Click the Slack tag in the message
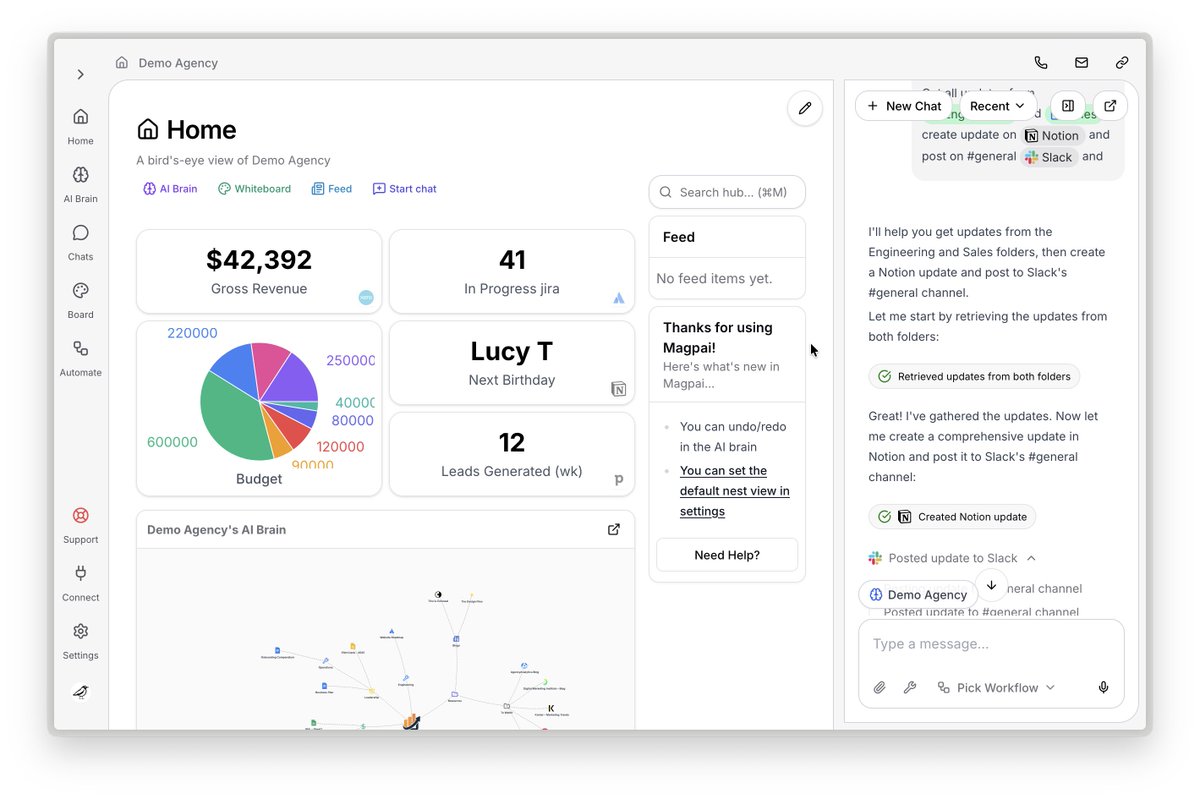 pos(1049,157)
